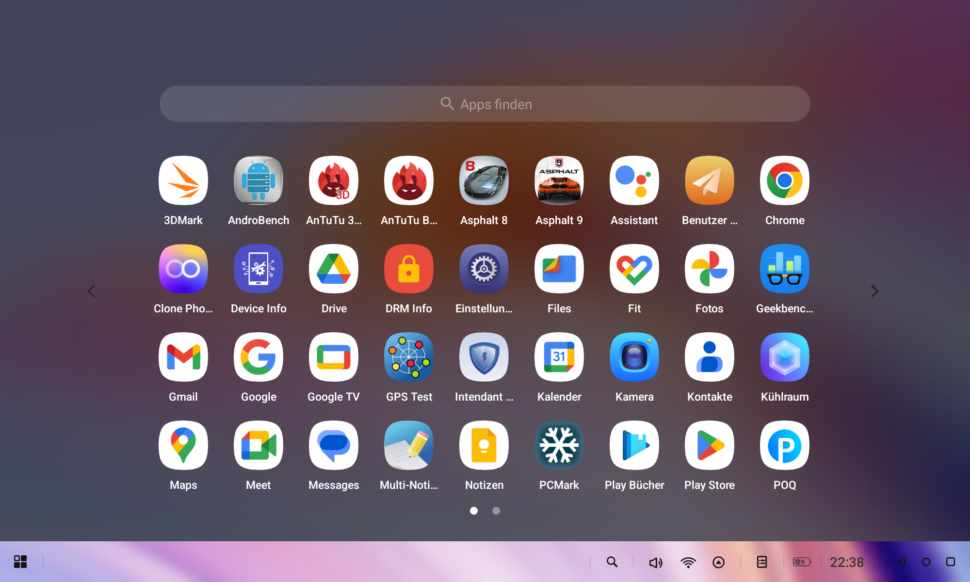The width and height of the screenshot is (970, 582).
Task: Open Messages app
Action: tap(333, 446)
